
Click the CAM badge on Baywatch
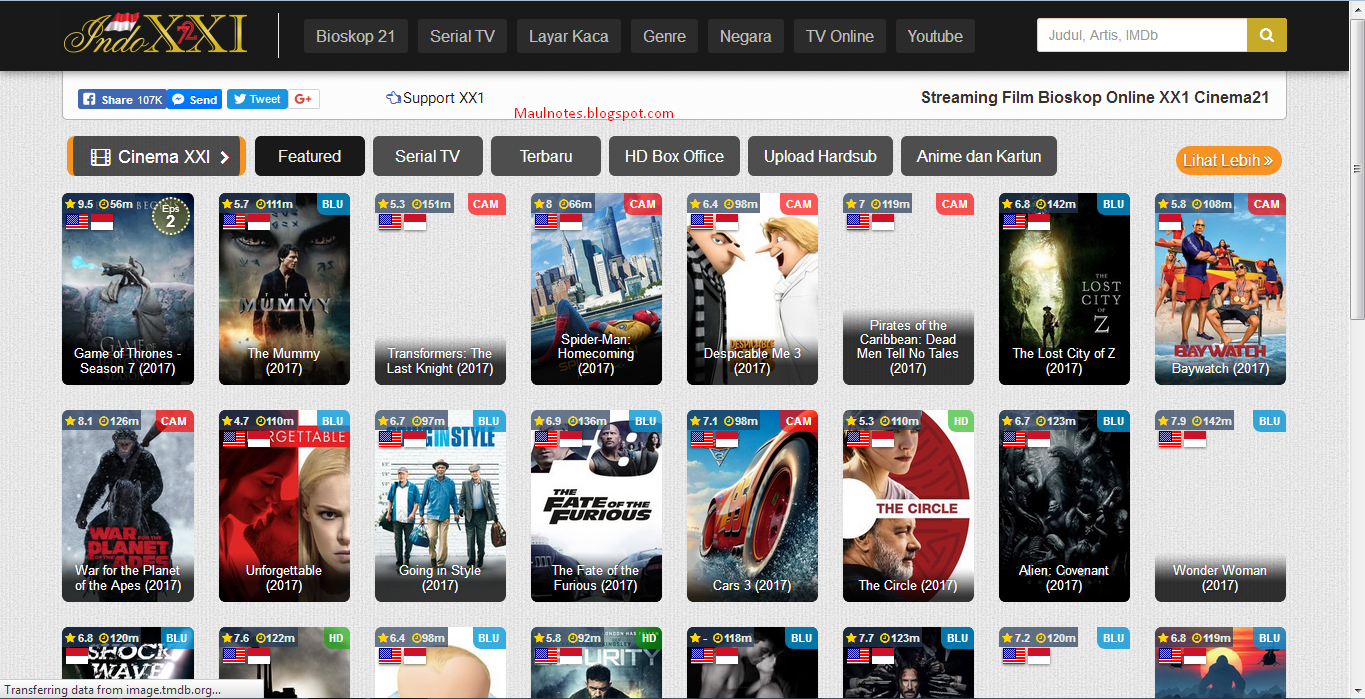click(x=1267, y=204)
